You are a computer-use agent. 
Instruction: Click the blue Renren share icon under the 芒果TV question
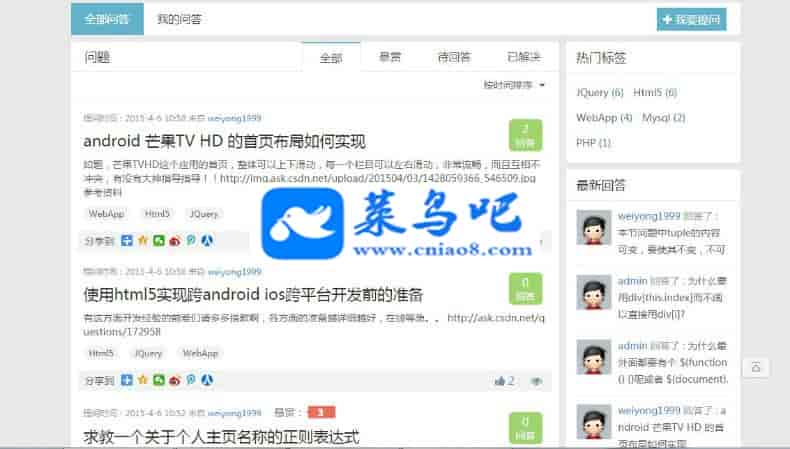[207, 240]
